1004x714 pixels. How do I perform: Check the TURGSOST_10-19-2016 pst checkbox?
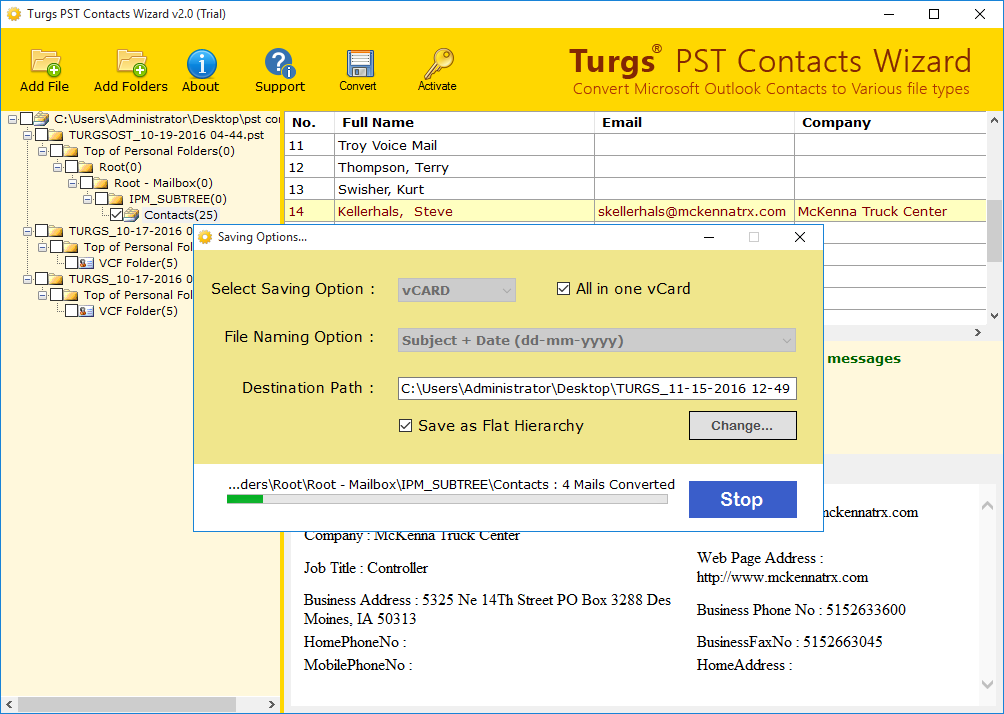(42, 134)
